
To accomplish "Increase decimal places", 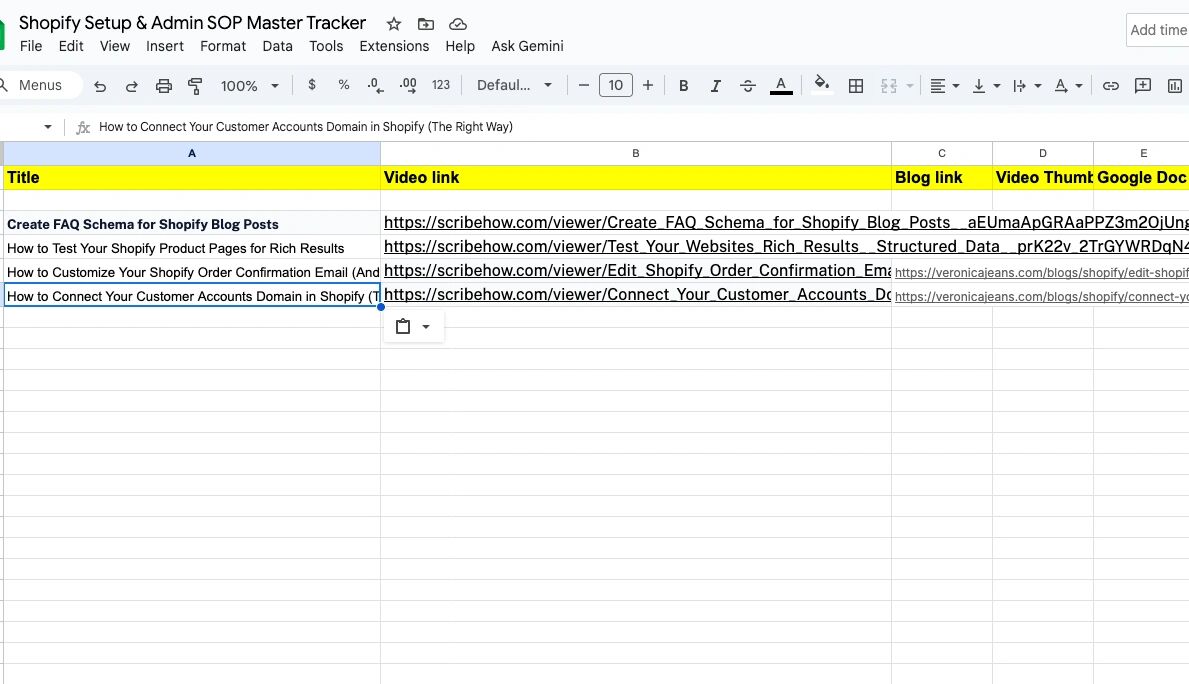I will [408, 86].
